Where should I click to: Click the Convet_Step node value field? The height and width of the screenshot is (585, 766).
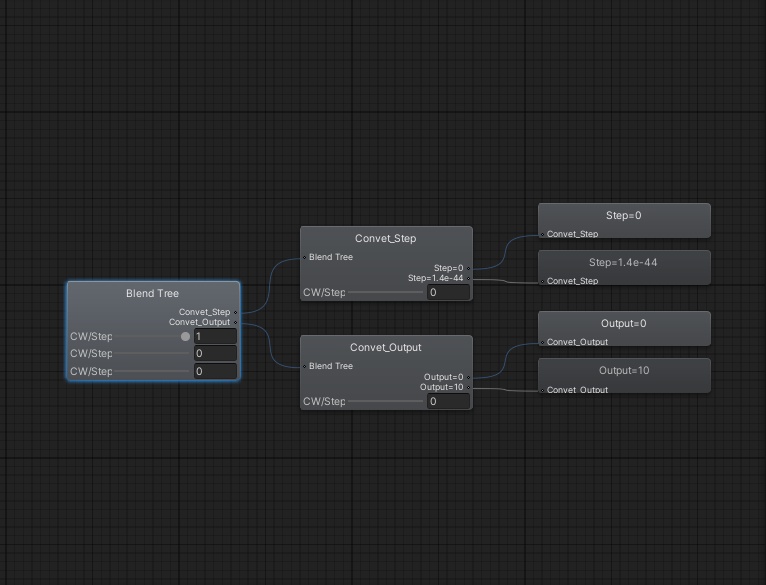click(x=448, y=292)
